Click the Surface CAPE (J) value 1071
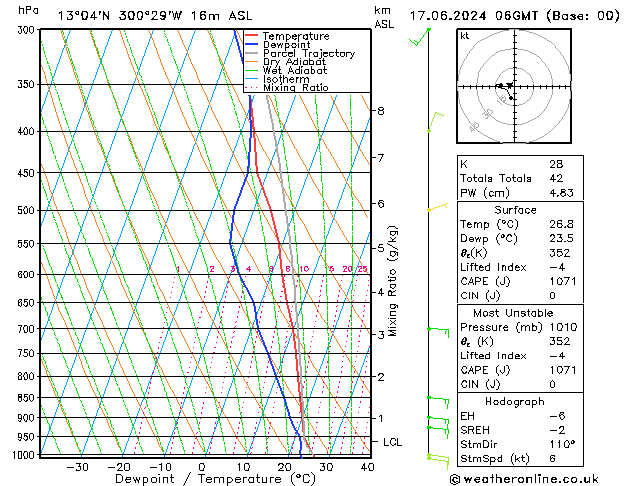The image size is (629, 486). point(563,281)
